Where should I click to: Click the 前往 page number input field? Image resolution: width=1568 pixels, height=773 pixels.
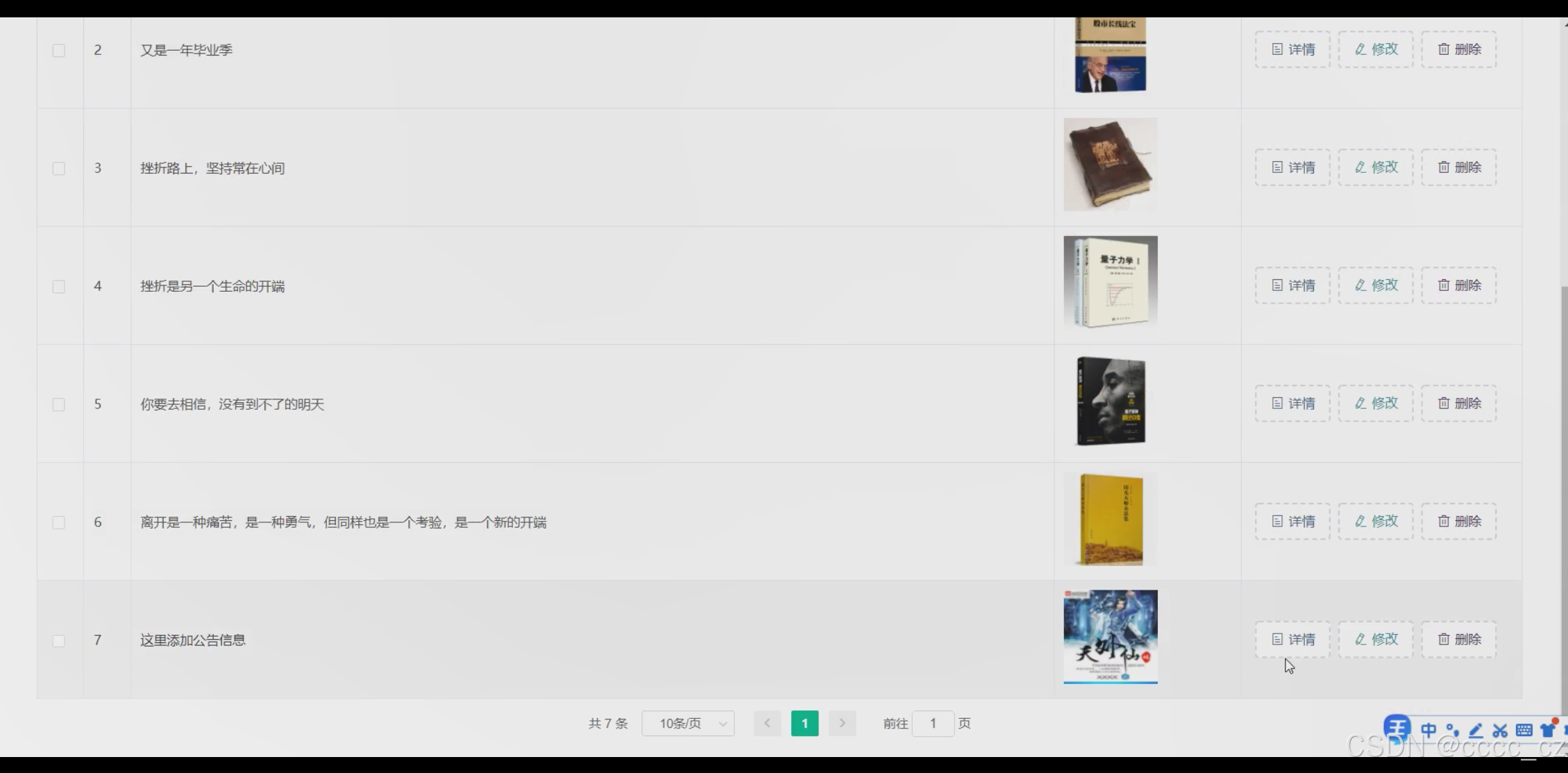933,724
